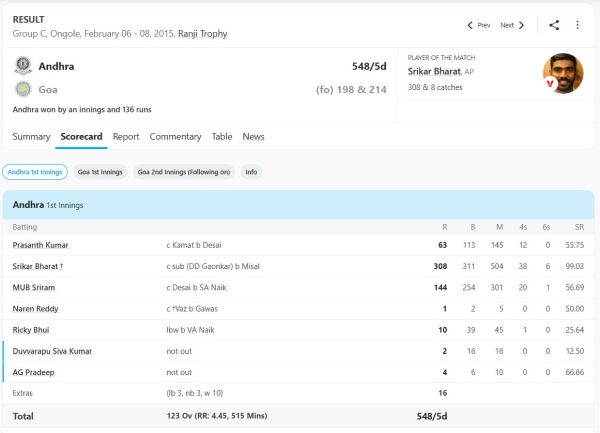Open MUB Sriram's player profile

click(x=35, y=287)
